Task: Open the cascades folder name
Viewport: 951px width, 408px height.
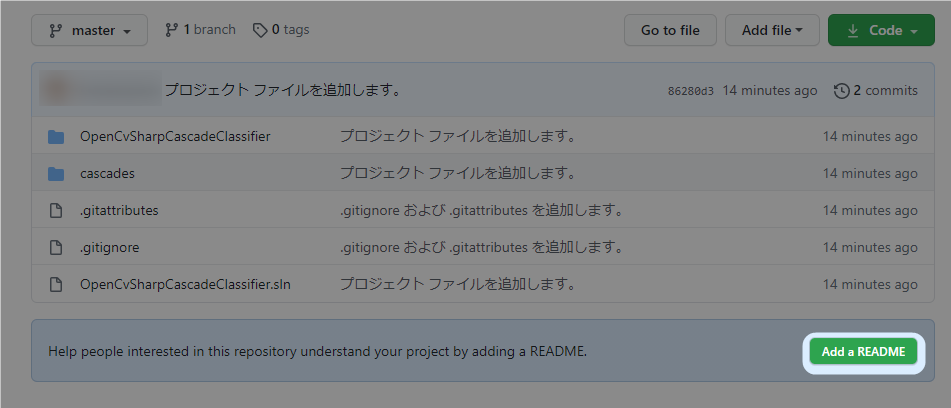Action: [x=107, y=173]
